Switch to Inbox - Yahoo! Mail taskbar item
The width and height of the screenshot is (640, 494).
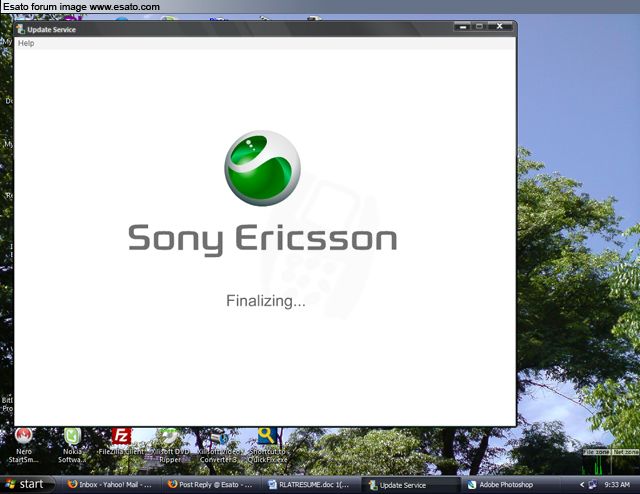point(110,485)
